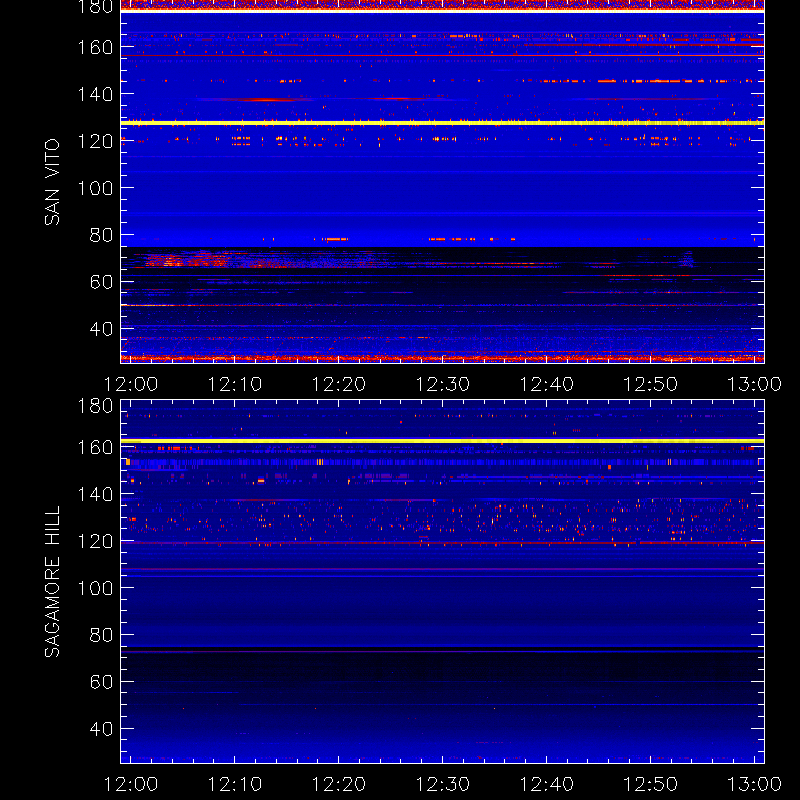Click the SAGAMORE HILL axis label
Screen dimensions: 800x800
(52, 581)
